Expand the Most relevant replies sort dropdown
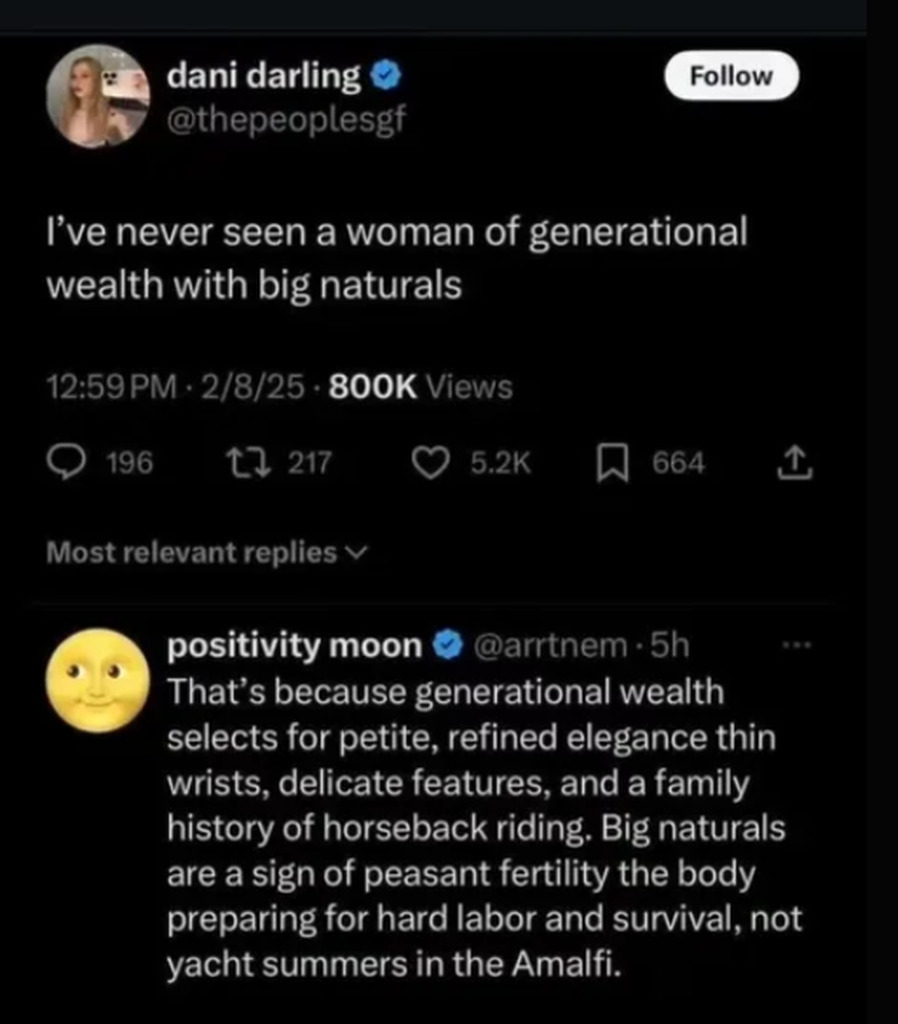This screenshot has height=1024, width=898. (x=207, y=552)
